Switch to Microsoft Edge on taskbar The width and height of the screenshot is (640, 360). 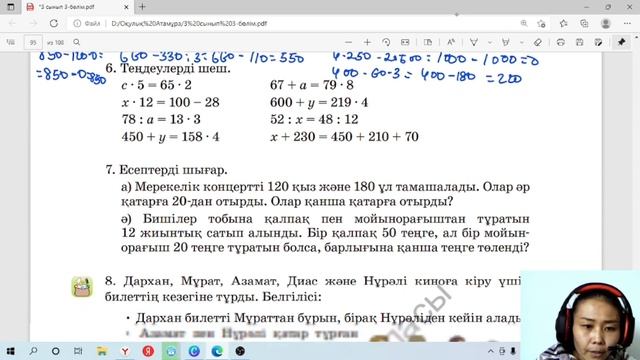(x=217, y=351)
